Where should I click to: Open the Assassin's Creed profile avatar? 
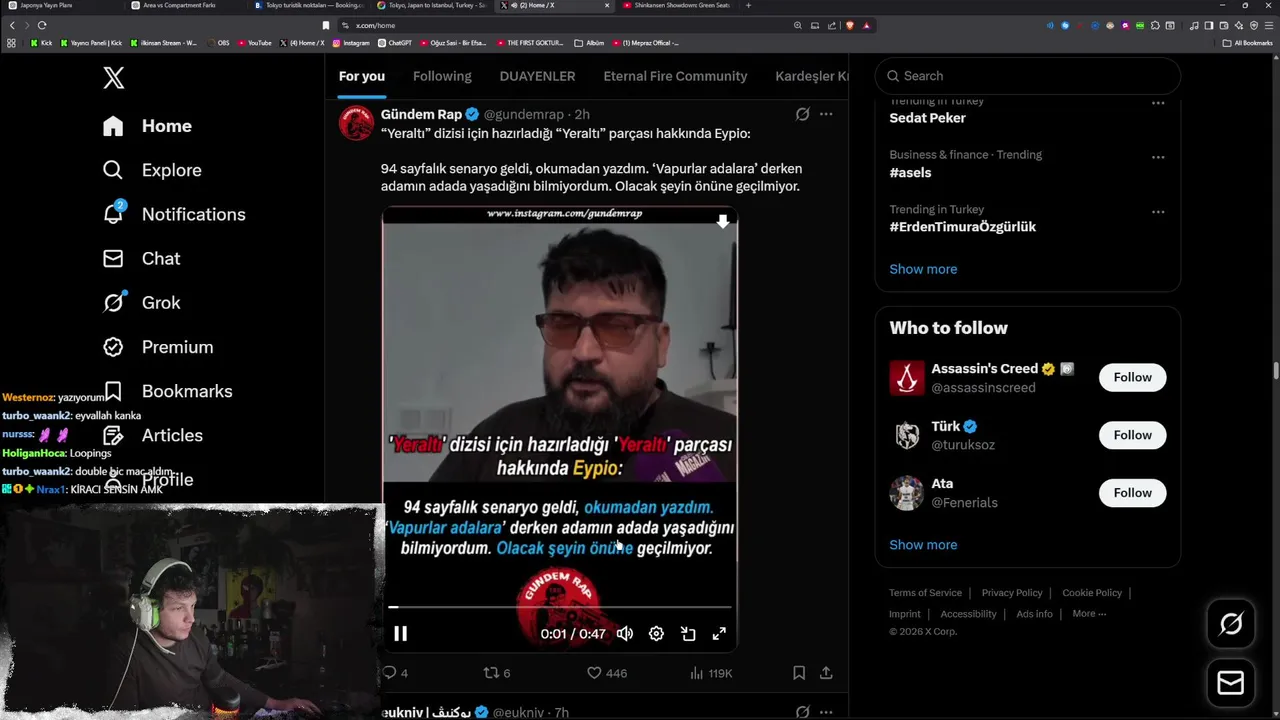907,378
